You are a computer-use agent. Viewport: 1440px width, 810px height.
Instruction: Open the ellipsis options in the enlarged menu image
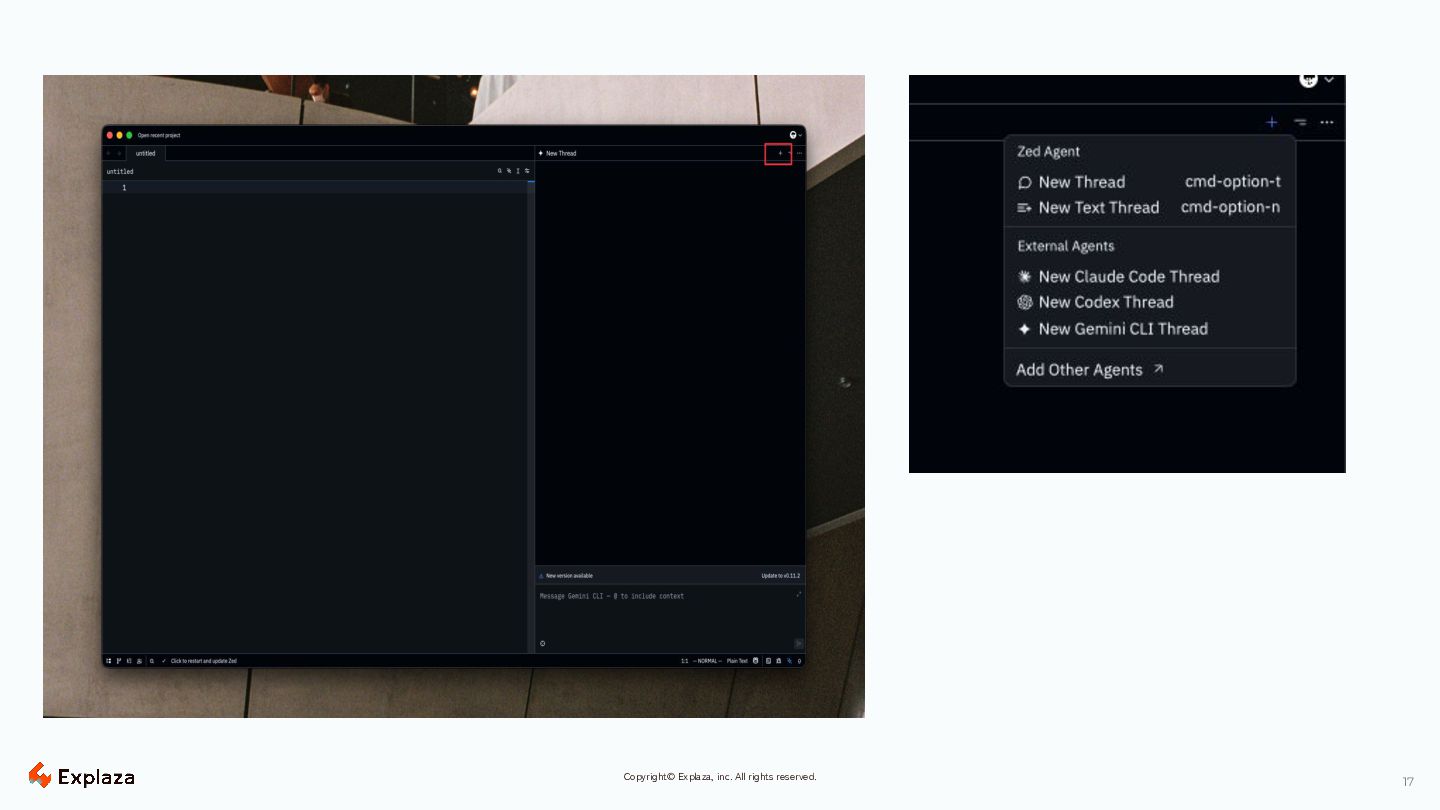1327,122
